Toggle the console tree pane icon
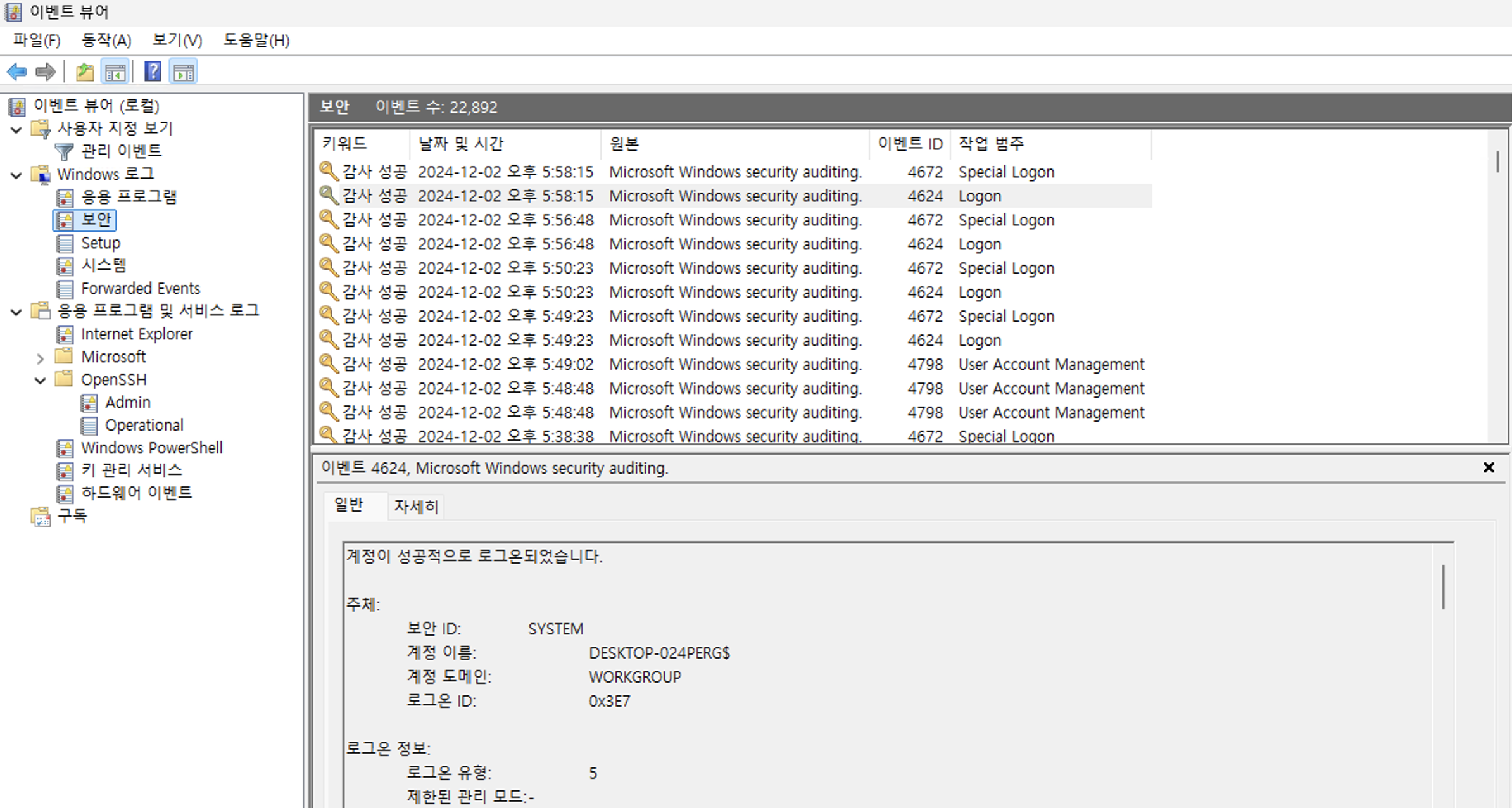The height and width of the screenshot is (808, 1512). tap(115, 72)
